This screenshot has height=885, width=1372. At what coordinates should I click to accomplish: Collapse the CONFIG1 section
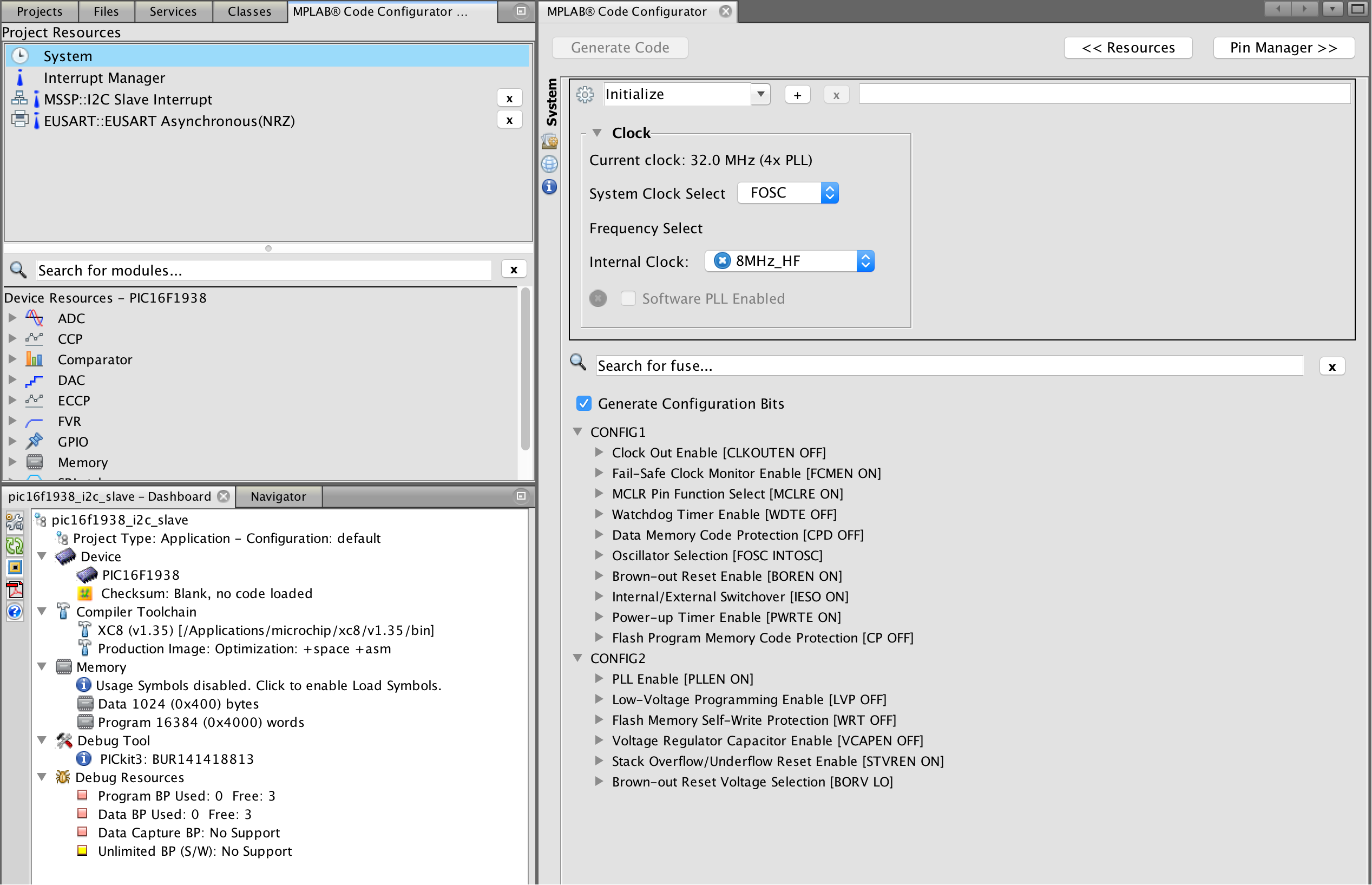pyautogui.click(x=578, y=431)
